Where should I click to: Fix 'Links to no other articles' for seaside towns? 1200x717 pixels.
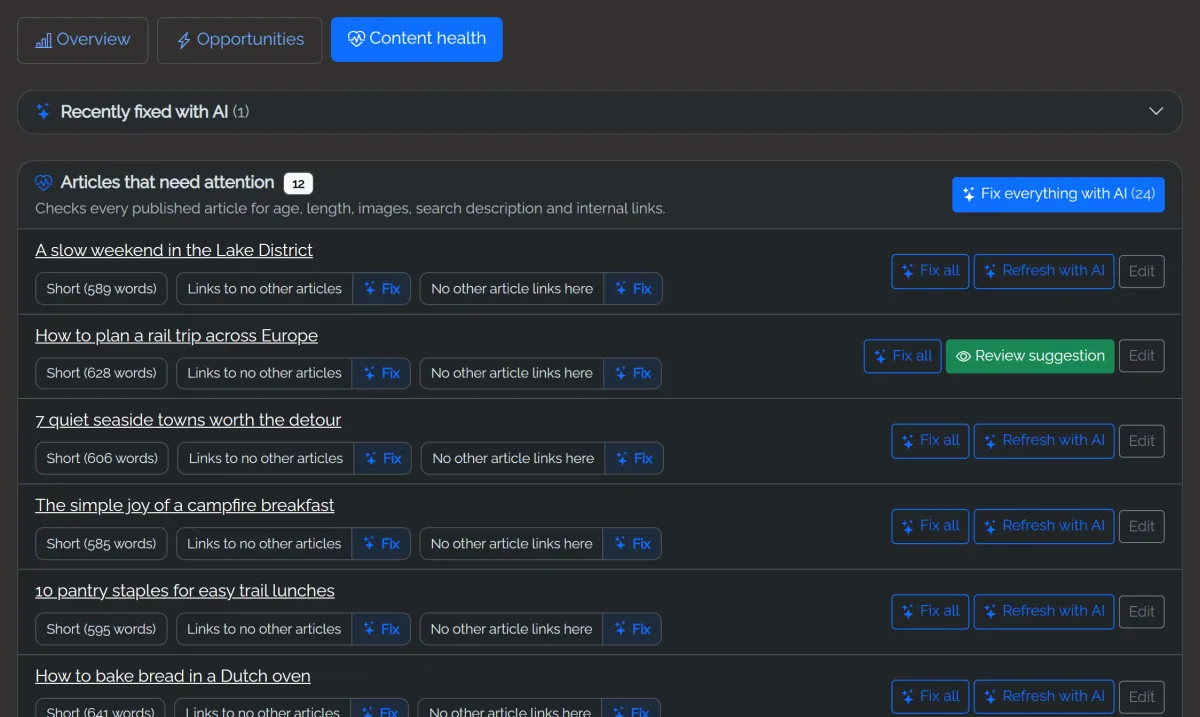click(x=383, y=459)
